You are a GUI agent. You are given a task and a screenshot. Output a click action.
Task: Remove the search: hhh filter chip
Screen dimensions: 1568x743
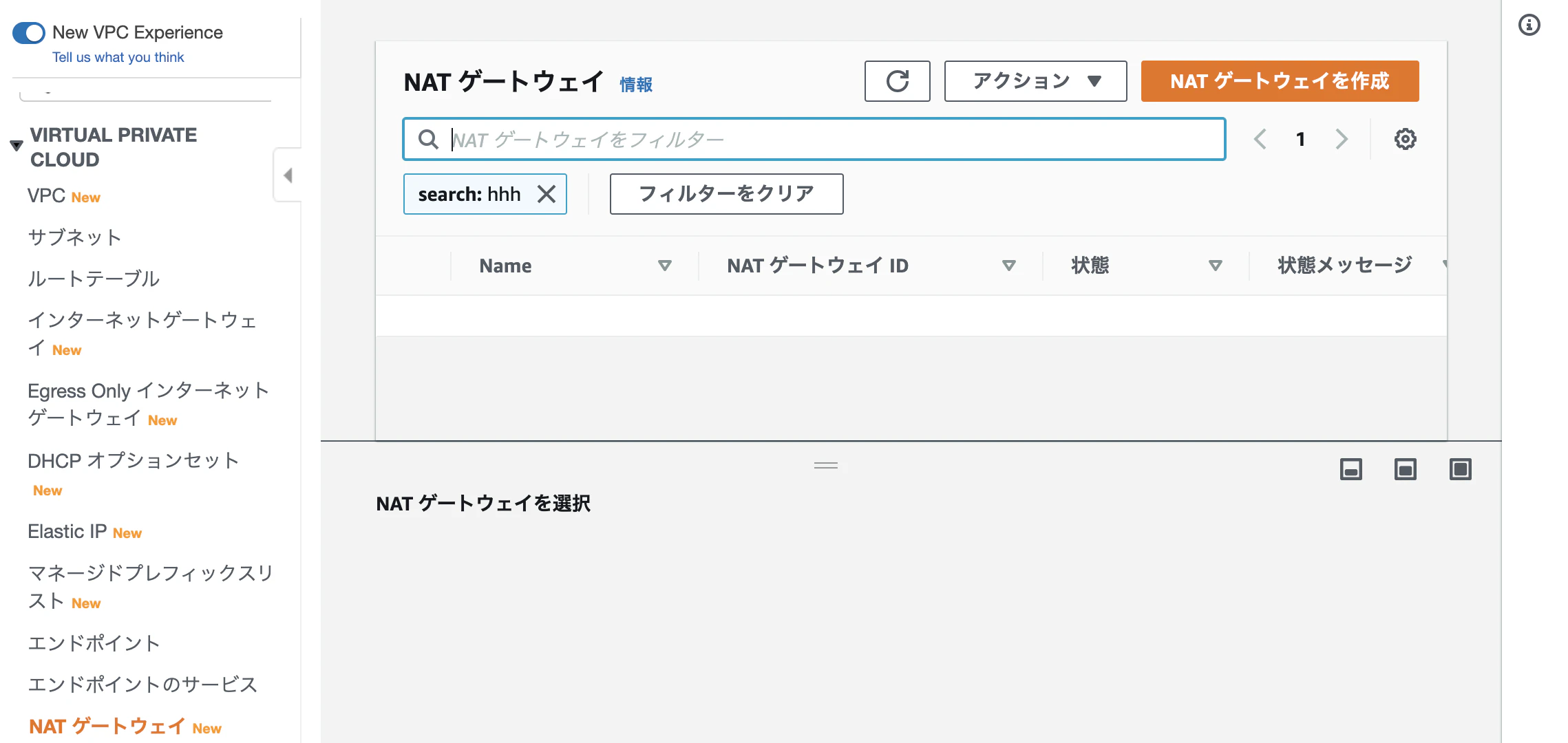(547, 194)
